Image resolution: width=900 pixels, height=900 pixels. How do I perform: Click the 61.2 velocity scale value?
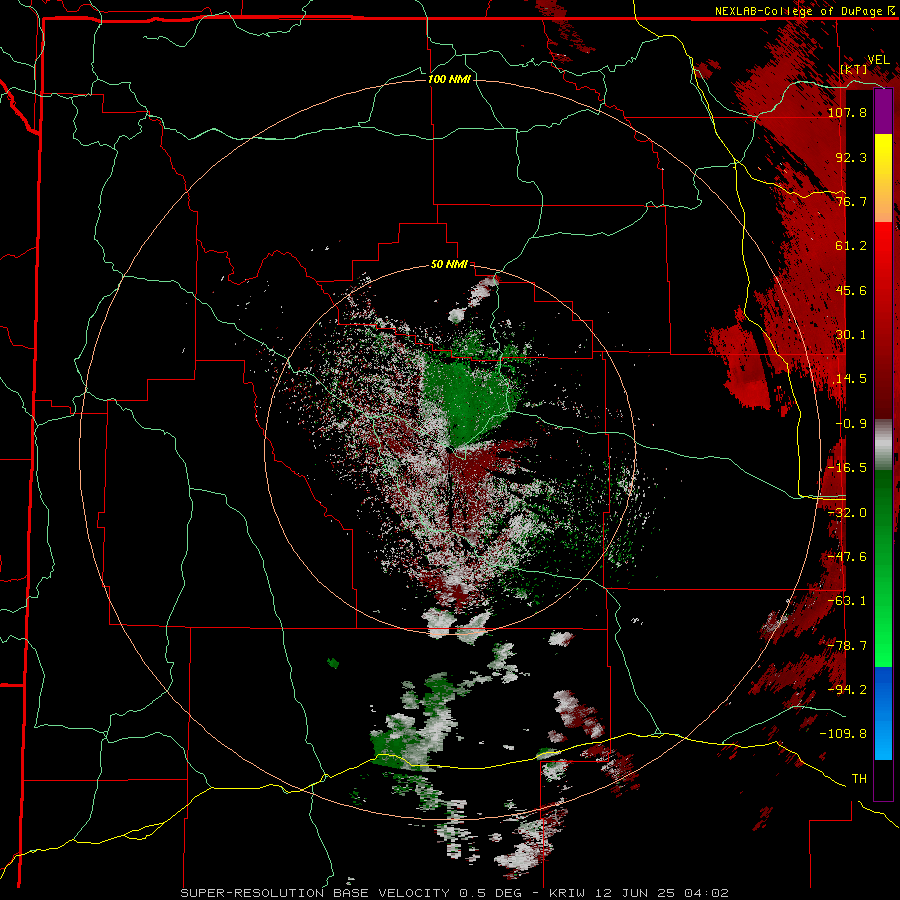(851, 245)
